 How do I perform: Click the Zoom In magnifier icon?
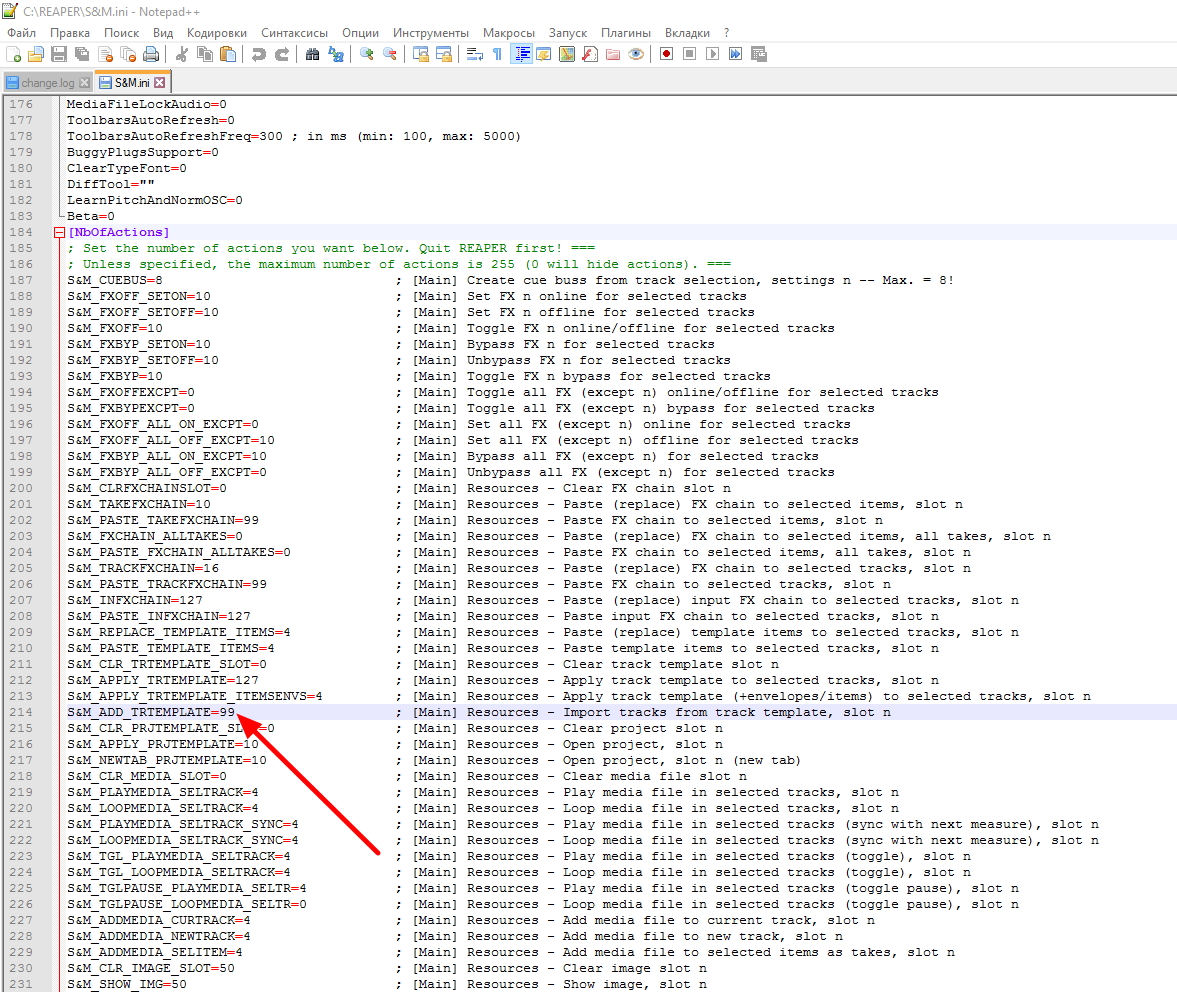tap(367, 54)
